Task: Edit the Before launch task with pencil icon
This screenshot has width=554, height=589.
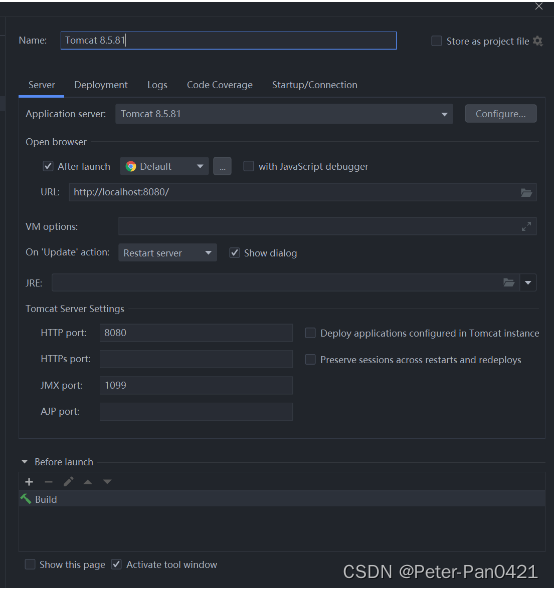Action: 68,482
